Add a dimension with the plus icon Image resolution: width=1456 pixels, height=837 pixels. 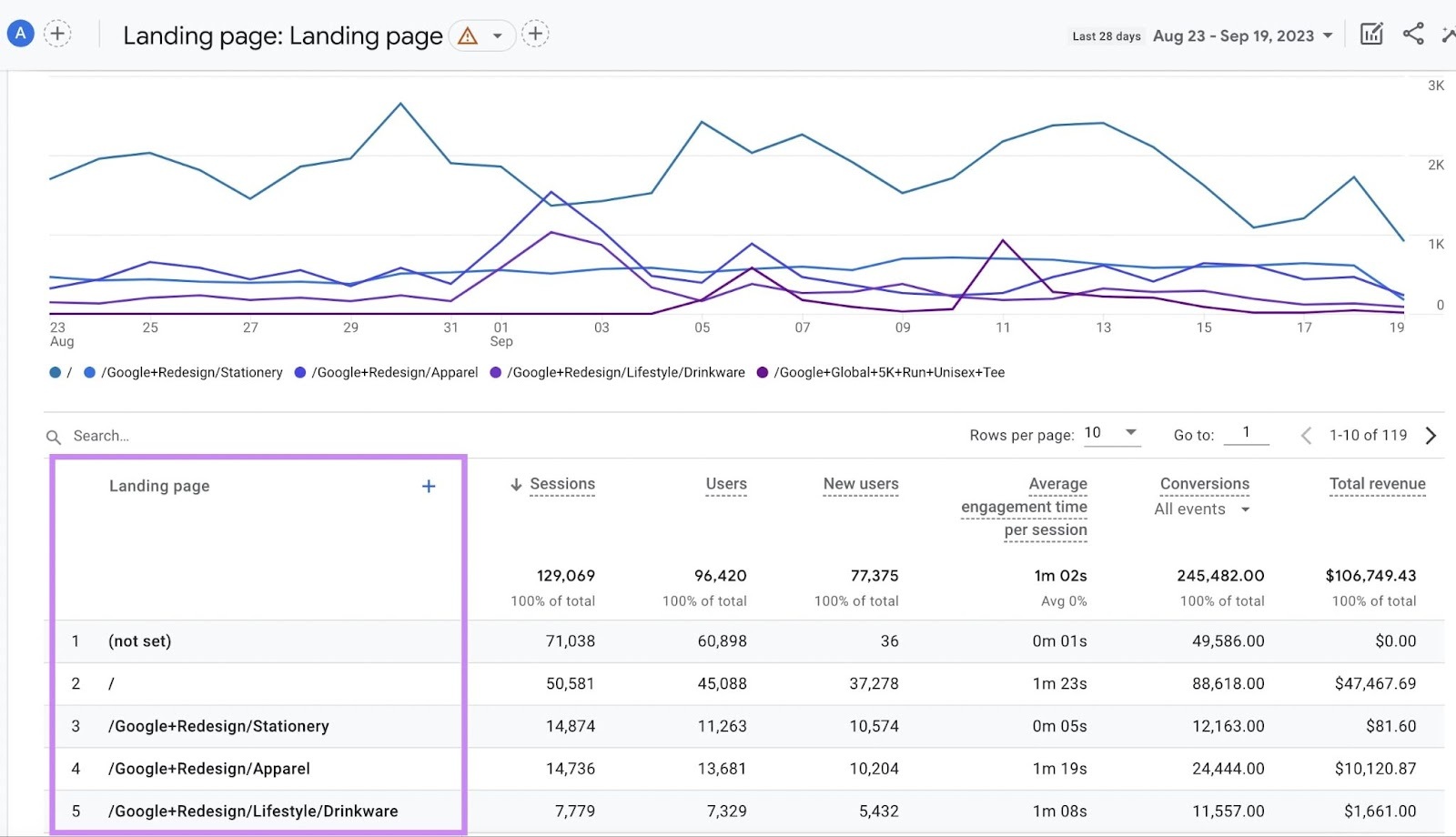tap(429, 486)
